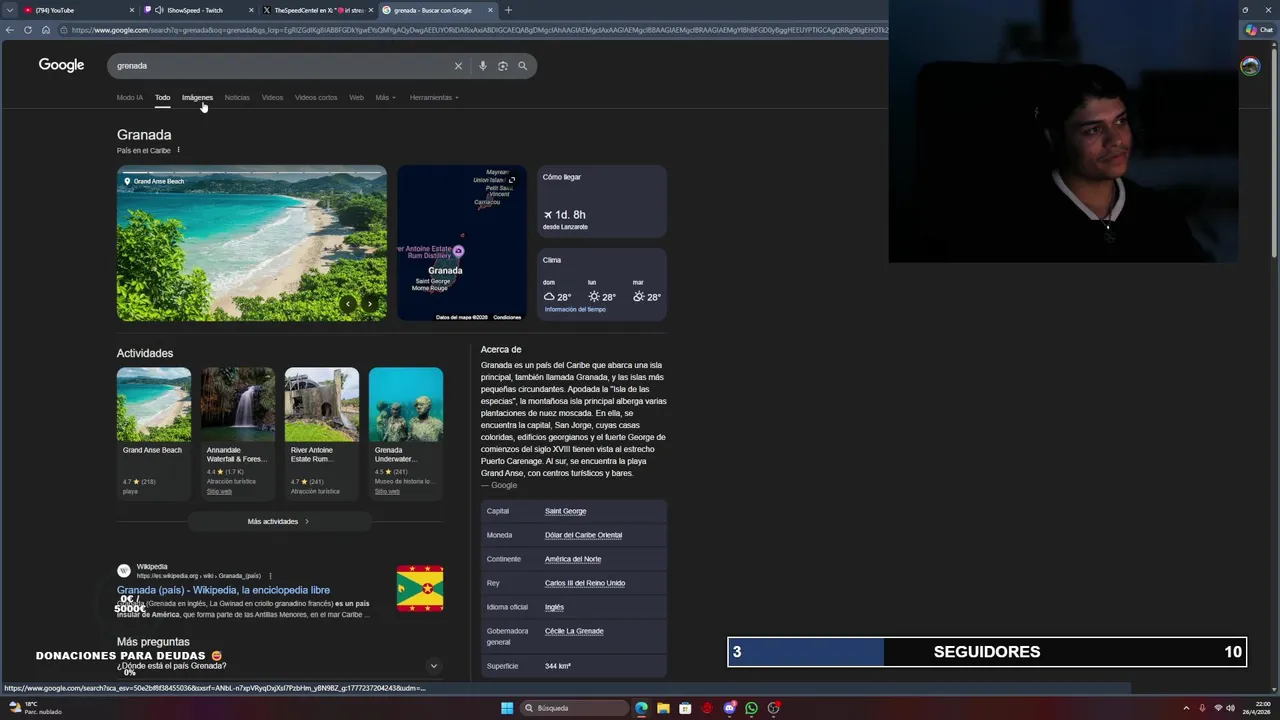The width and height of the screenshot is (1280, 720).
Task: Open the tab list dropdown arrow
Action: click(x=11, y=10)
